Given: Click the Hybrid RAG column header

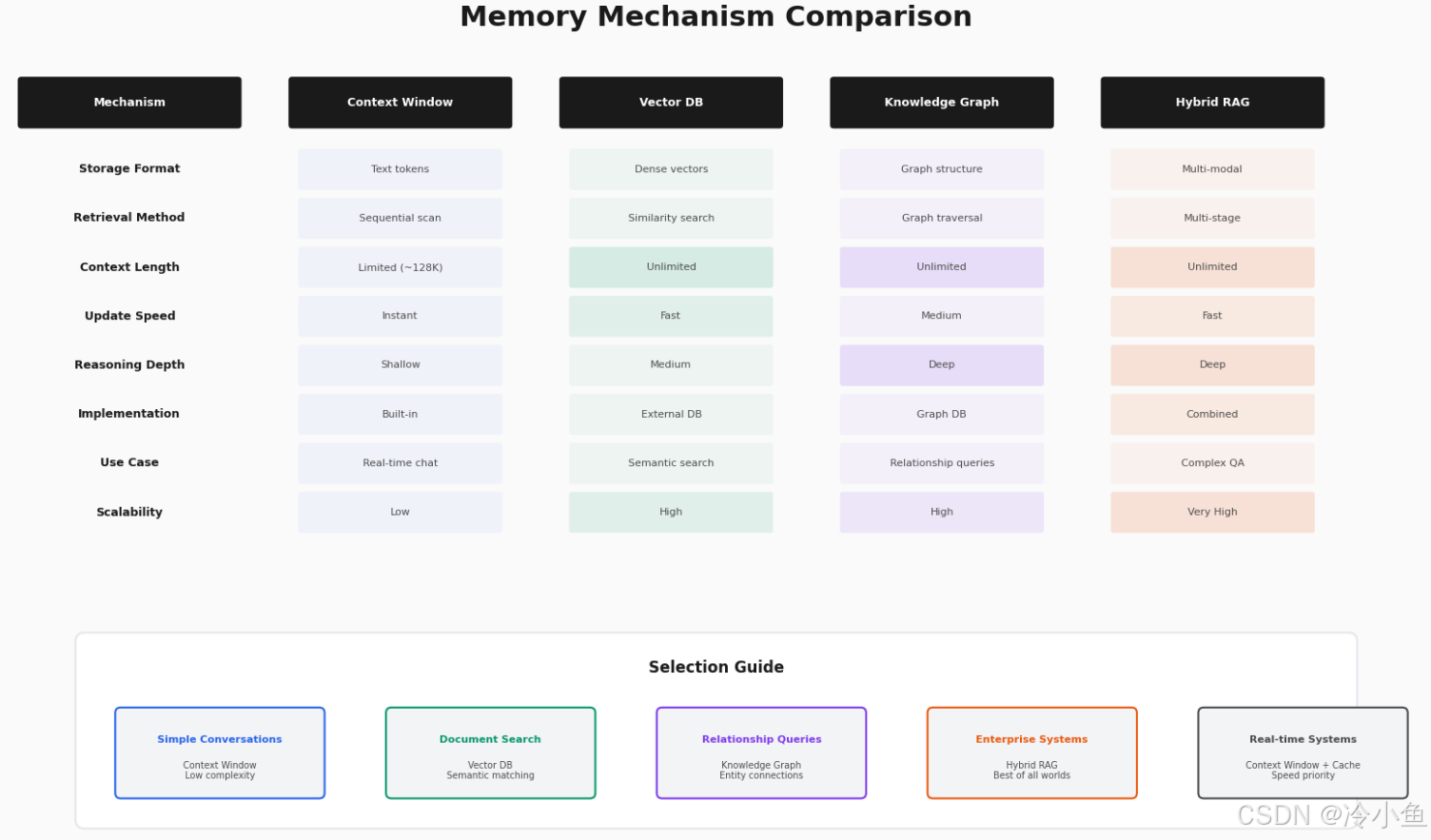Looking at the screenshot, I should [x=1212, y=103].
